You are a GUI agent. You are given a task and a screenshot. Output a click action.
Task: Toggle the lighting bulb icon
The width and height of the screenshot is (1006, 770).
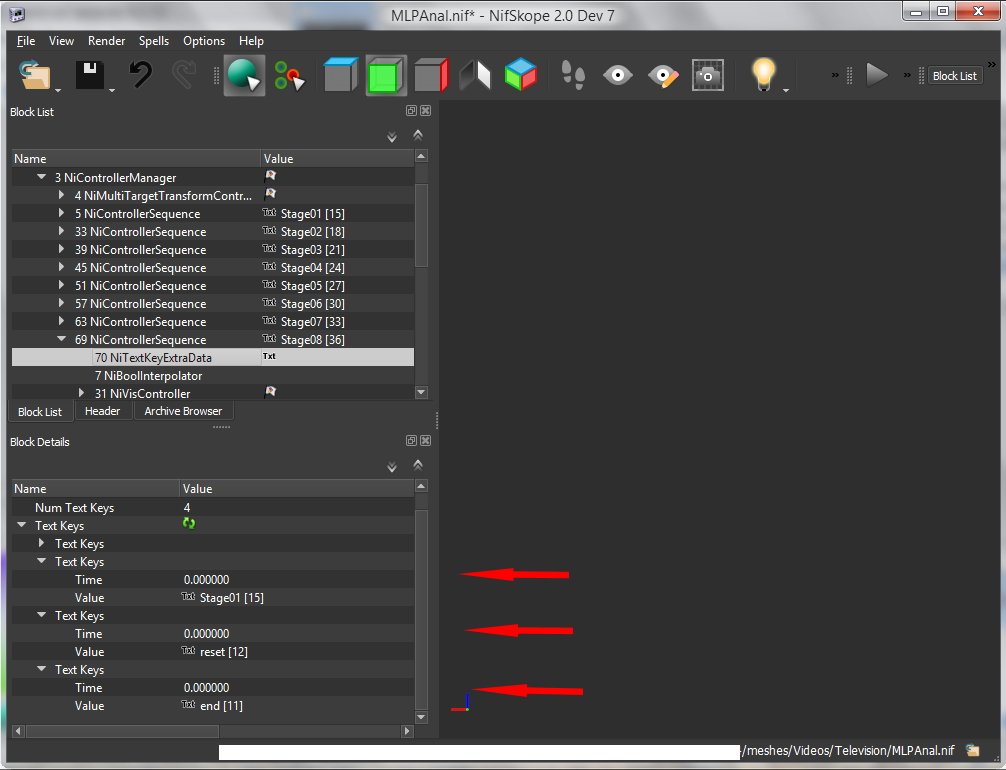click(x=764, y=74)
